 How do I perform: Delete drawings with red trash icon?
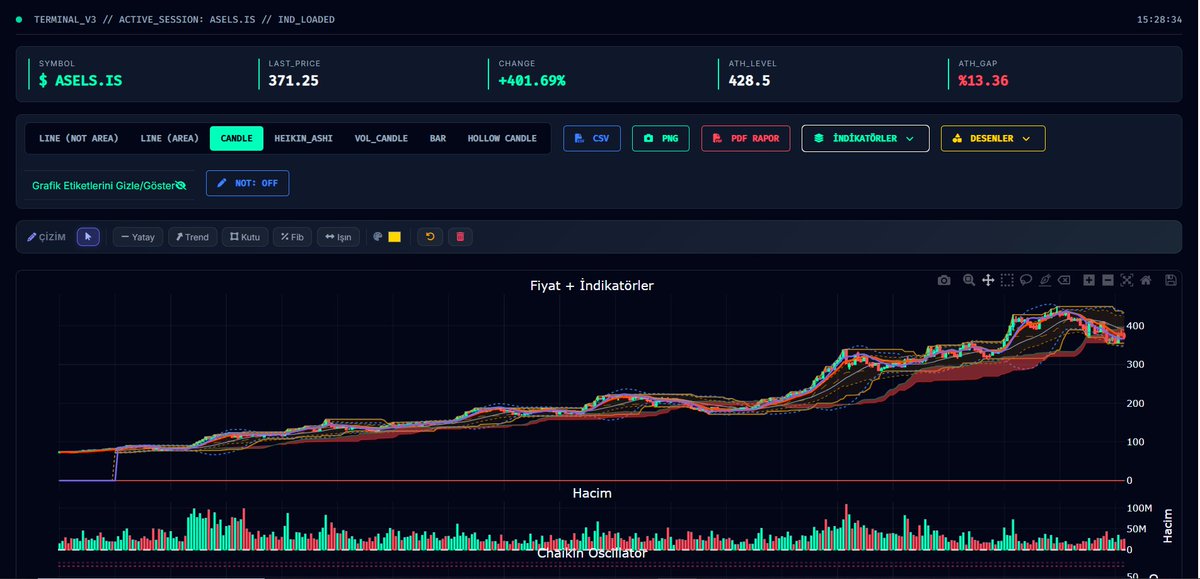click(460, 237)
